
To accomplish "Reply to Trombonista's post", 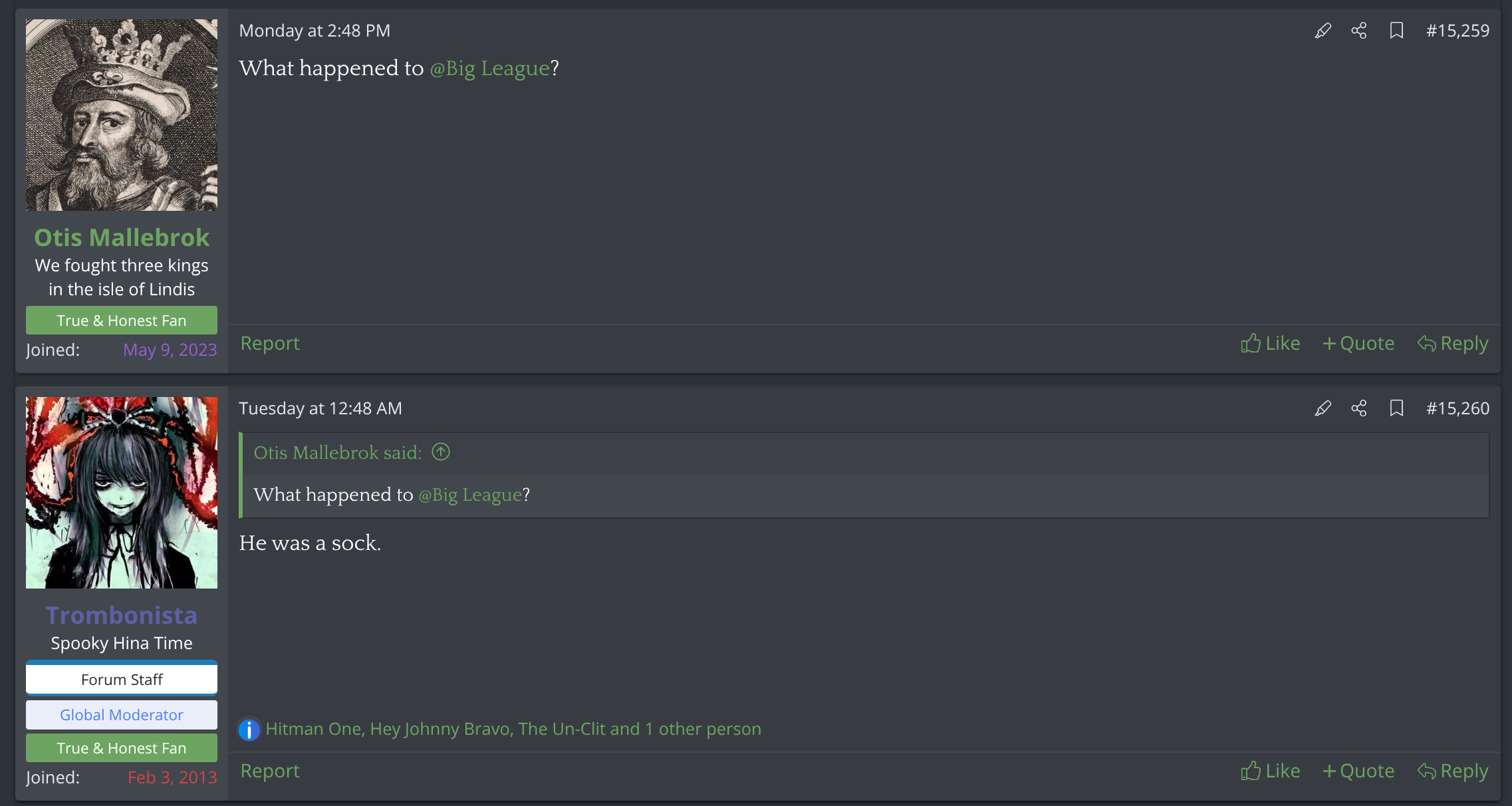I will point(1453,771).
